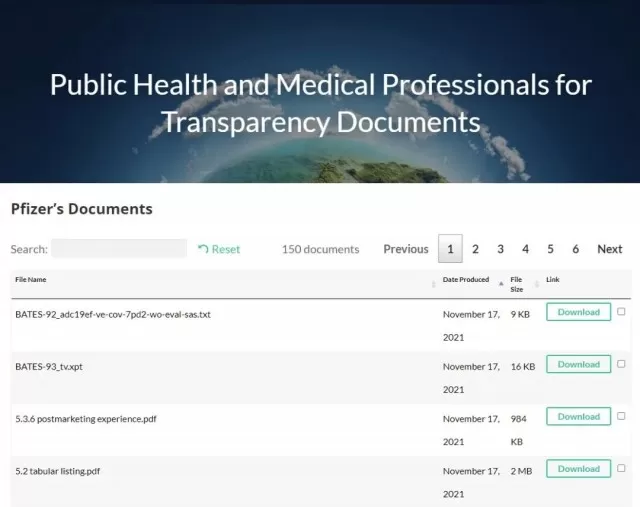This screenshot has width=640, height=507.
Task: Click the 984 KB file size cell
Action: point(518,430)
